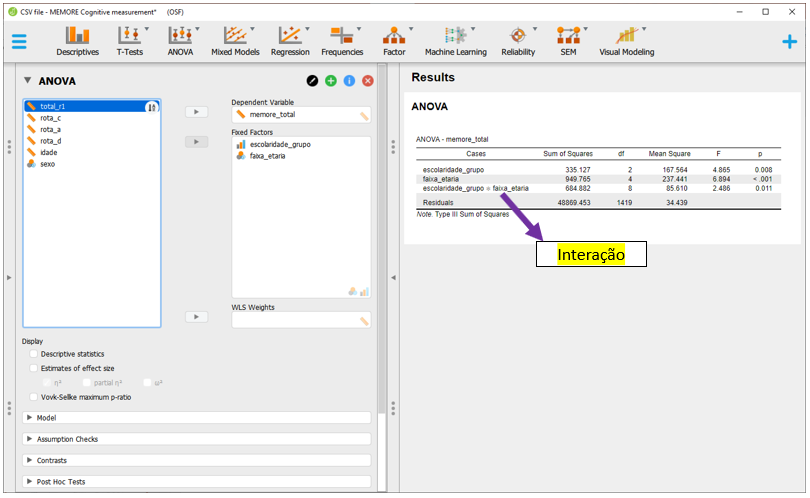Open the hamburger main menu
The width and height of the screenshot is (810, 498).
[19, 41]
